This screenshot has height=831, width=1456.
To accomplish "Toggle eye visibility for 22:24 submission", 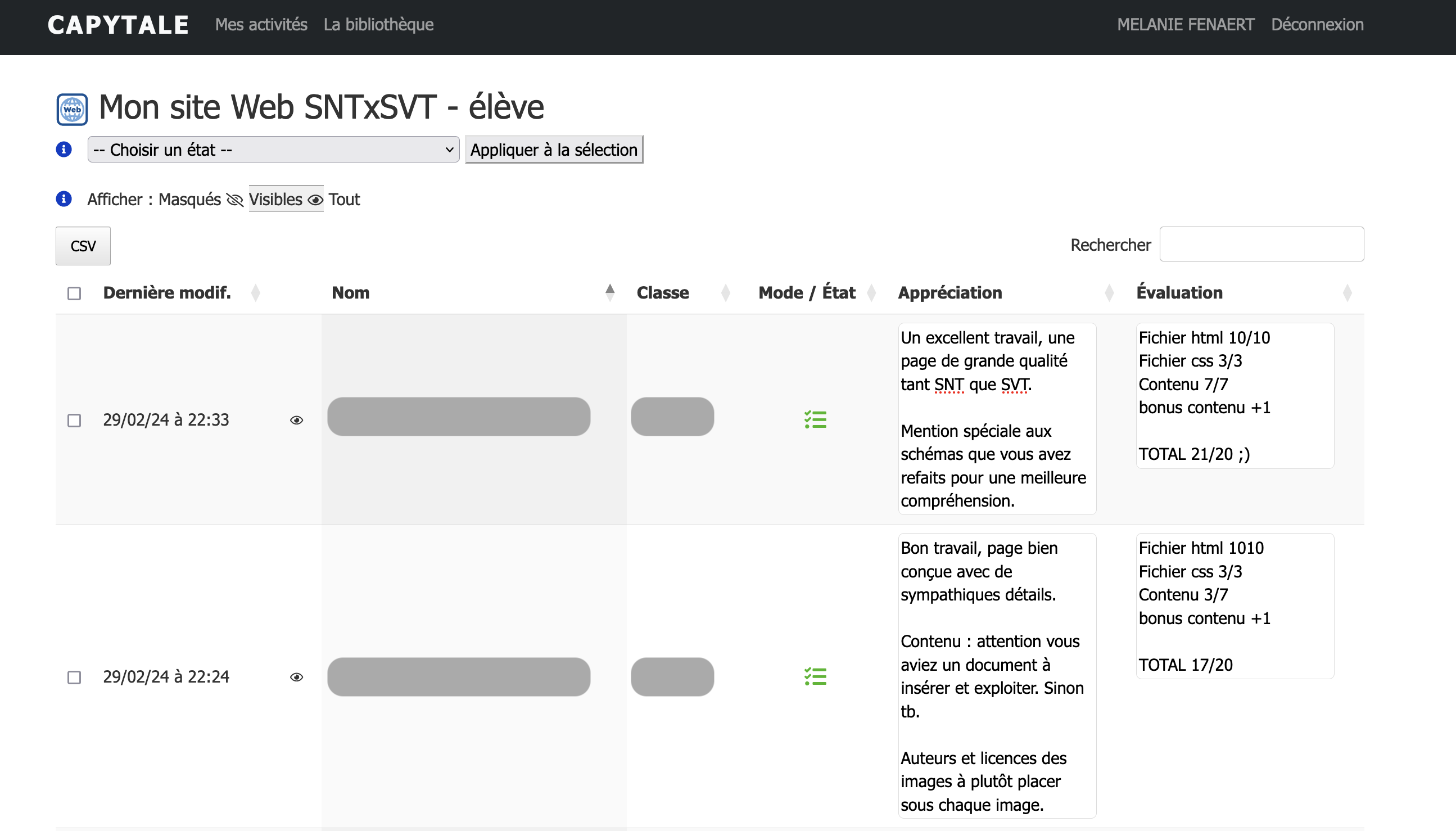I will [x=296, y=678].
